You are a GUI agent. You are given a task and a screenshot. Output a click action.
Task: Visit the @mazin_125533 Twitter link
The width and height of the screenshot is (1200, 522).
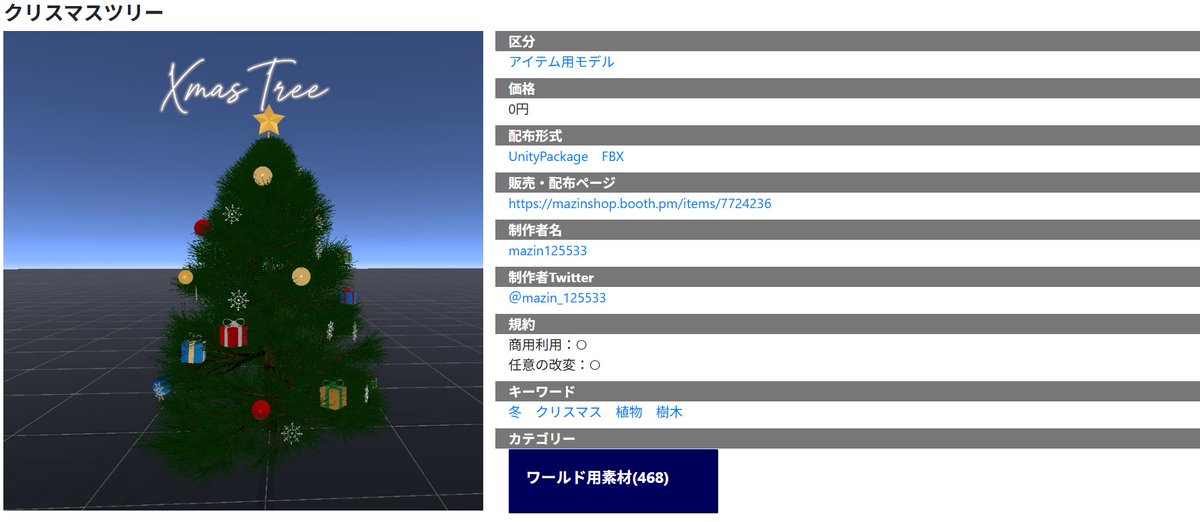[x=557, y=298]
